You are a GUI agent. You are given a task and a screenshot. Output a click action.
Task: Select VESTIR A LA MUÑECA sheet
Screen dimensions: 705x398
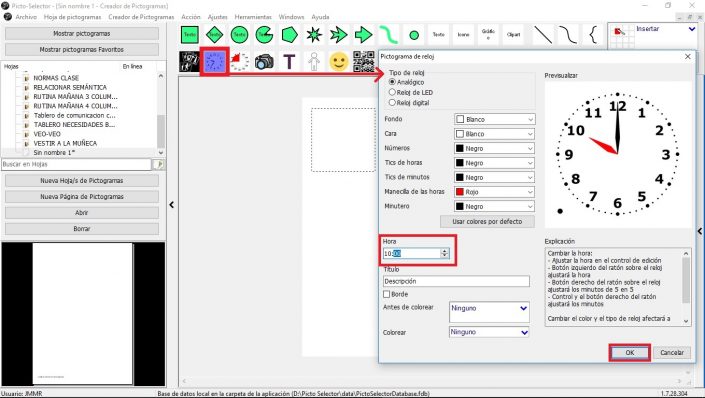65,143
